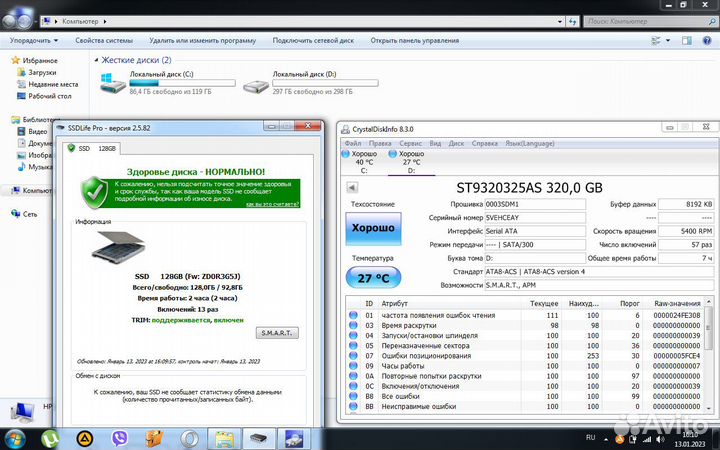Click Свойства системы in Explorer toolbar
This screenshot has width=720, height=450.
(x=104, y=40)
